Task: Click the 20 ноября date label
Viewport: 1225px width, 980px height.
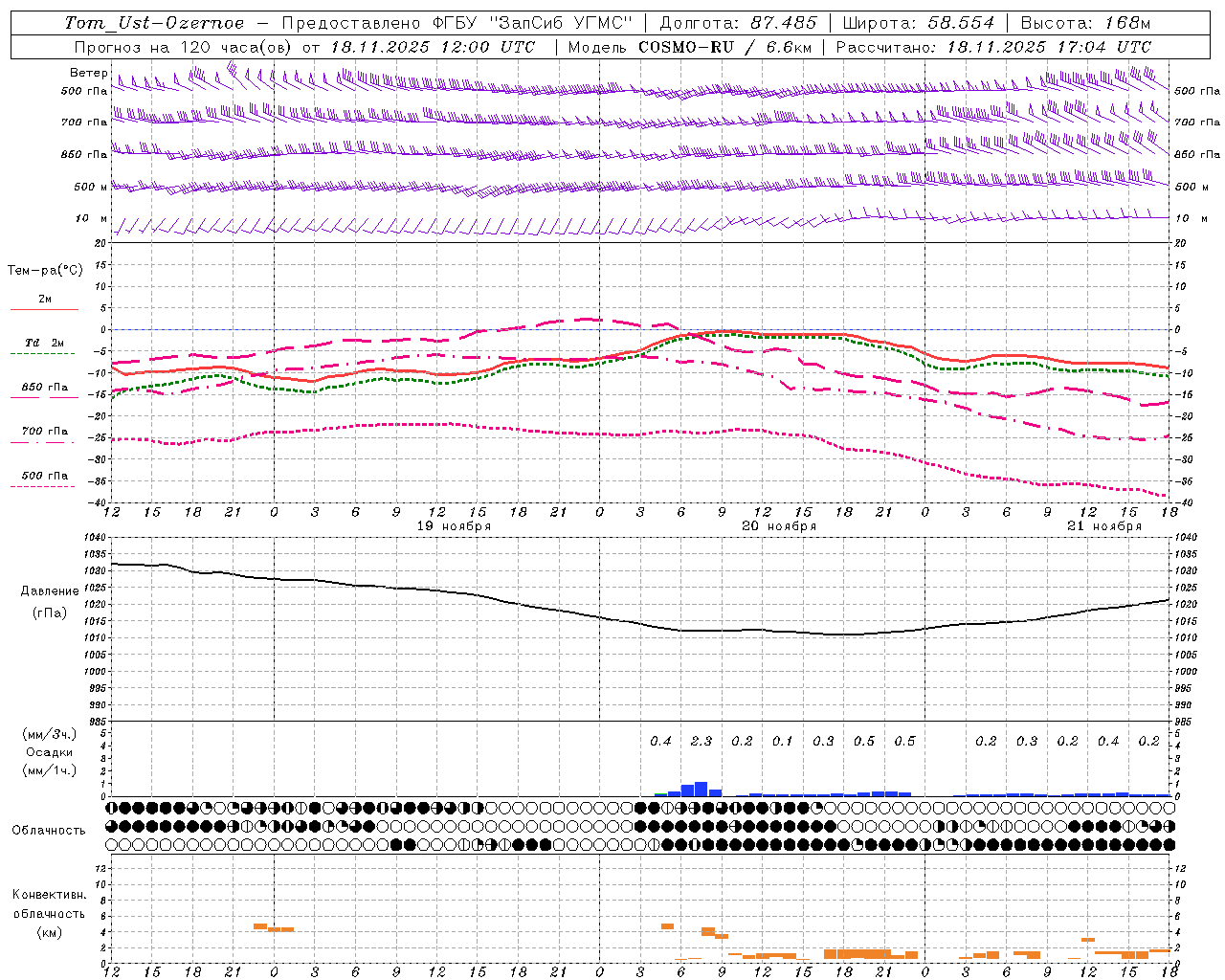Action: coord(780,526)
